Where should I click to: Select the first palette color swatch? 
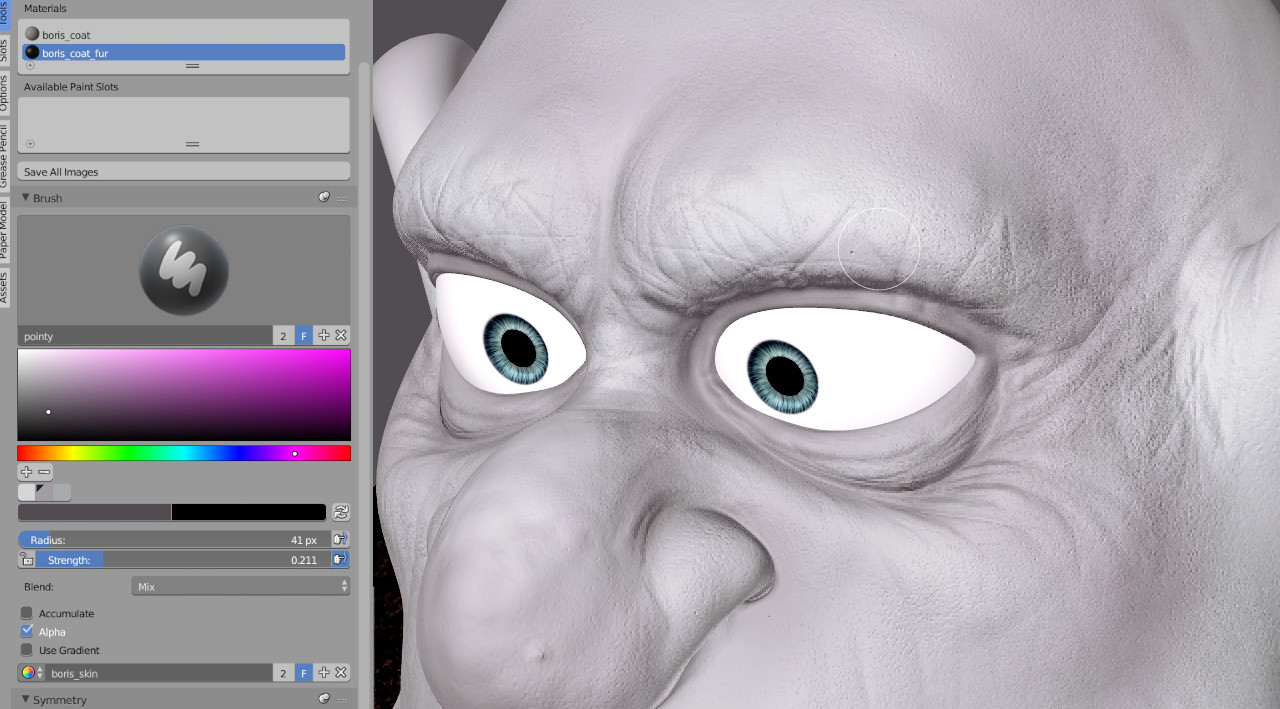coord(26,492)
